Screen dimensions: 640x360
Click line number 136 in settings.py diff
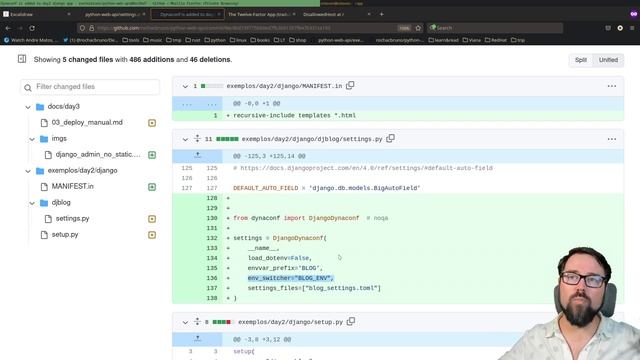click(212, 278)
